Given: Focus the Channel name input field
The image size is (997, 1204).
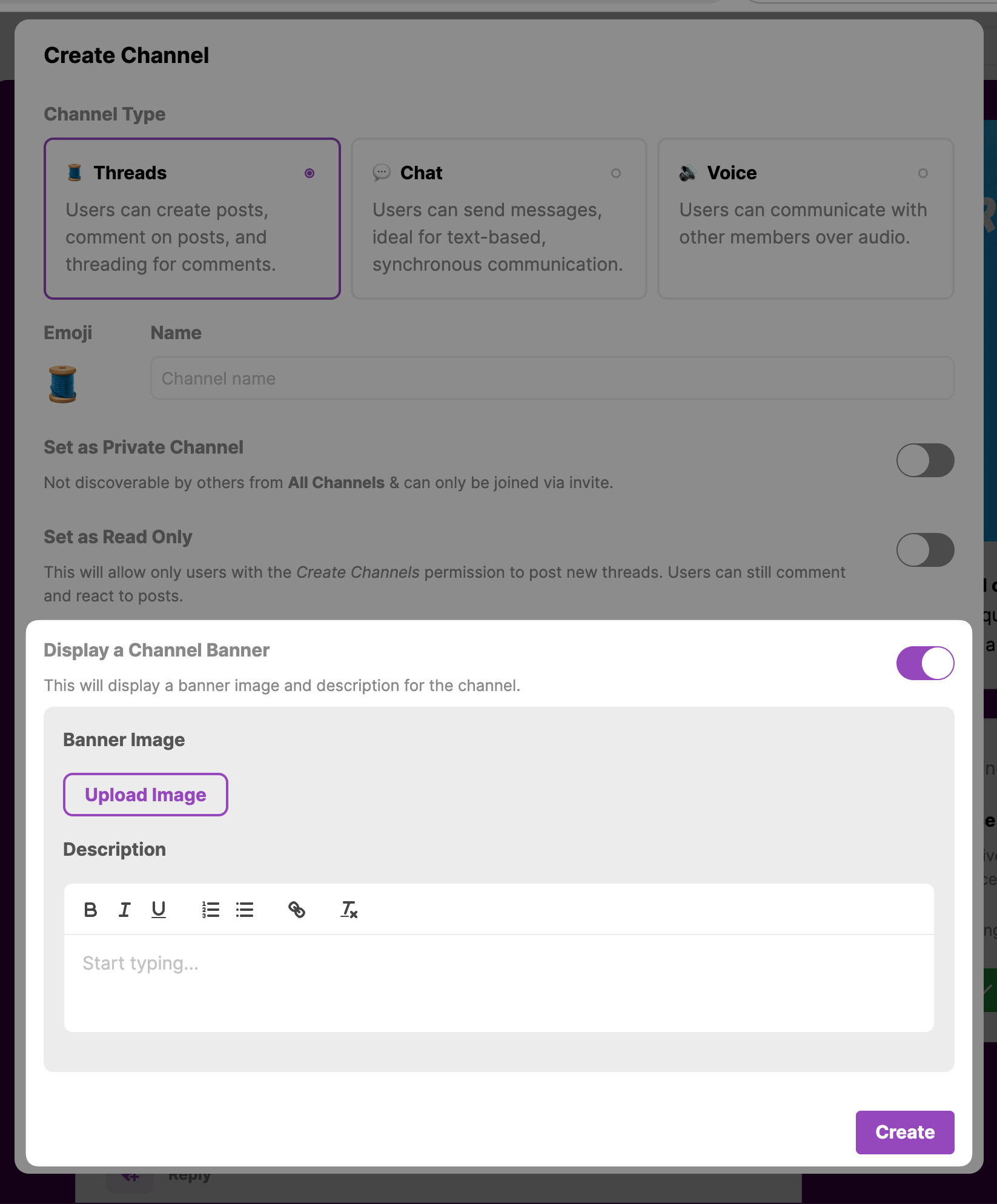Looking at the screenshot, I should 552,379.
